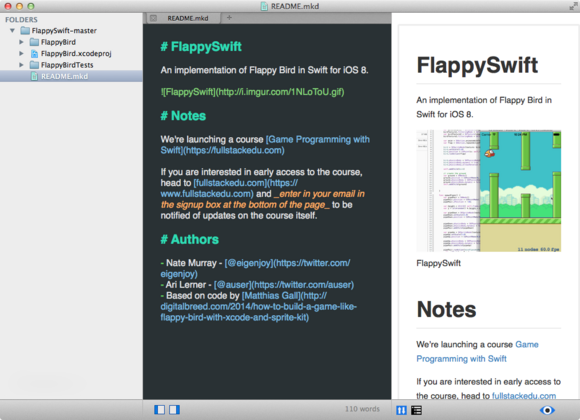Toggle the left sidebar panel icon
This screenshot has height=420, width=580.
click(x=159, y=410)
